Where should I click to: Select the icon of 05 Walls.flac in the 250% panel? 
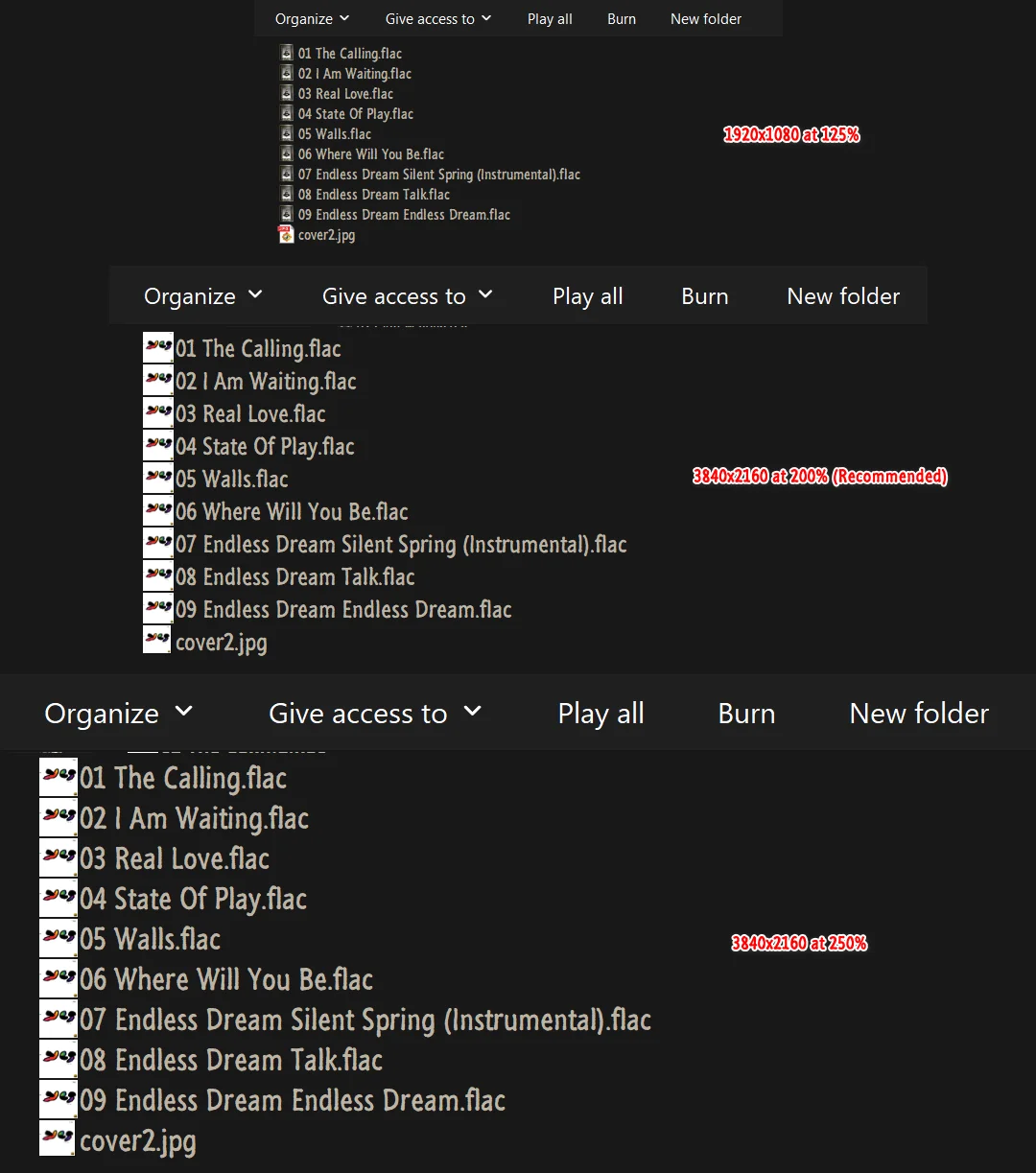[x=59, y=938]
